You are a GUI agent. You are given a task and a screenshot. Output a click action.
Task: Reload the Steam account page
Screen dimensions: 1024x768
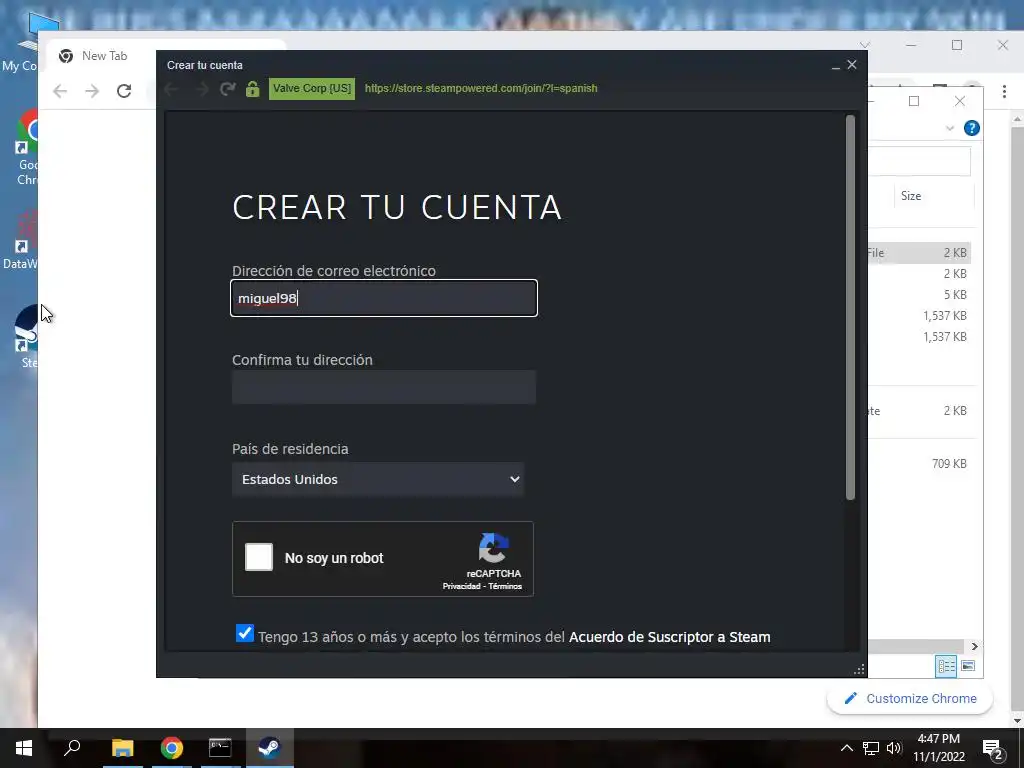tap(227, 89)
